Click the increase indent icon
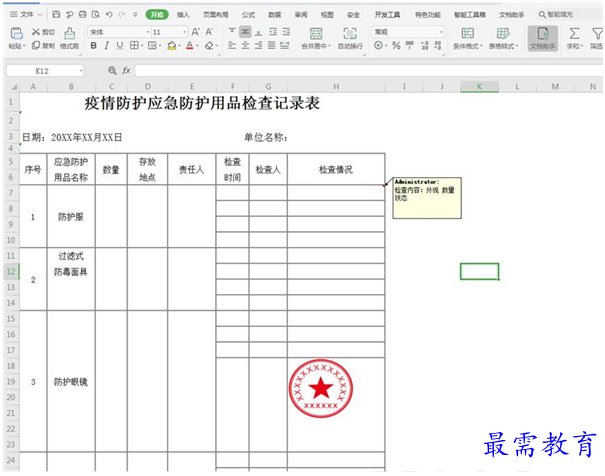Image resolution: width=605 pixels, height=476 pixels. (286, 32)
